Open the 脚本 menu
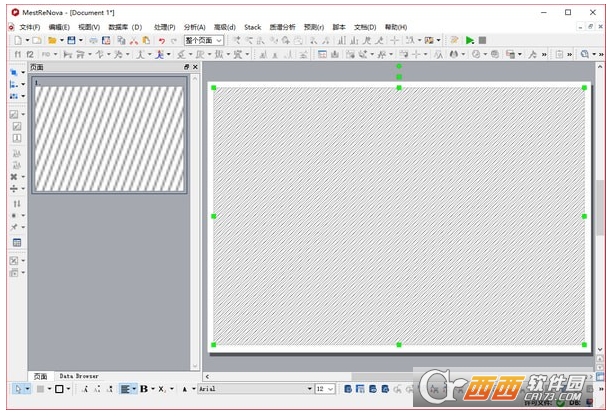 [x=339, y=27]
